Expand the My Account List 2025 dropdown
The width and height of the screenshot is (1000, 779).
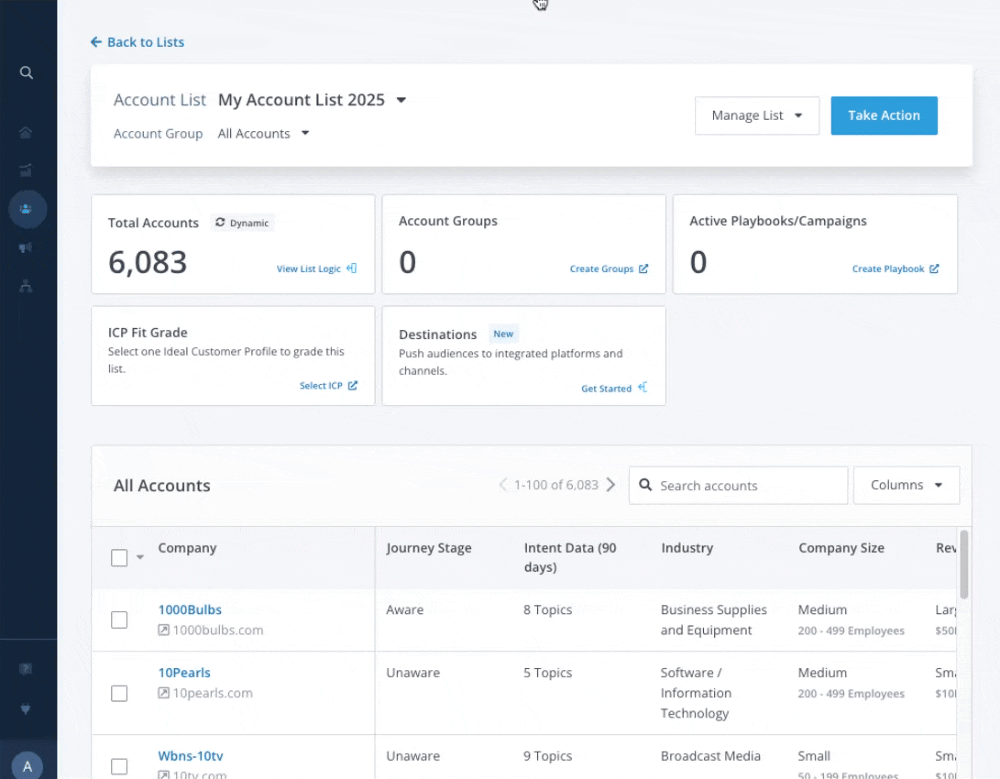click(x=401, y=100)
